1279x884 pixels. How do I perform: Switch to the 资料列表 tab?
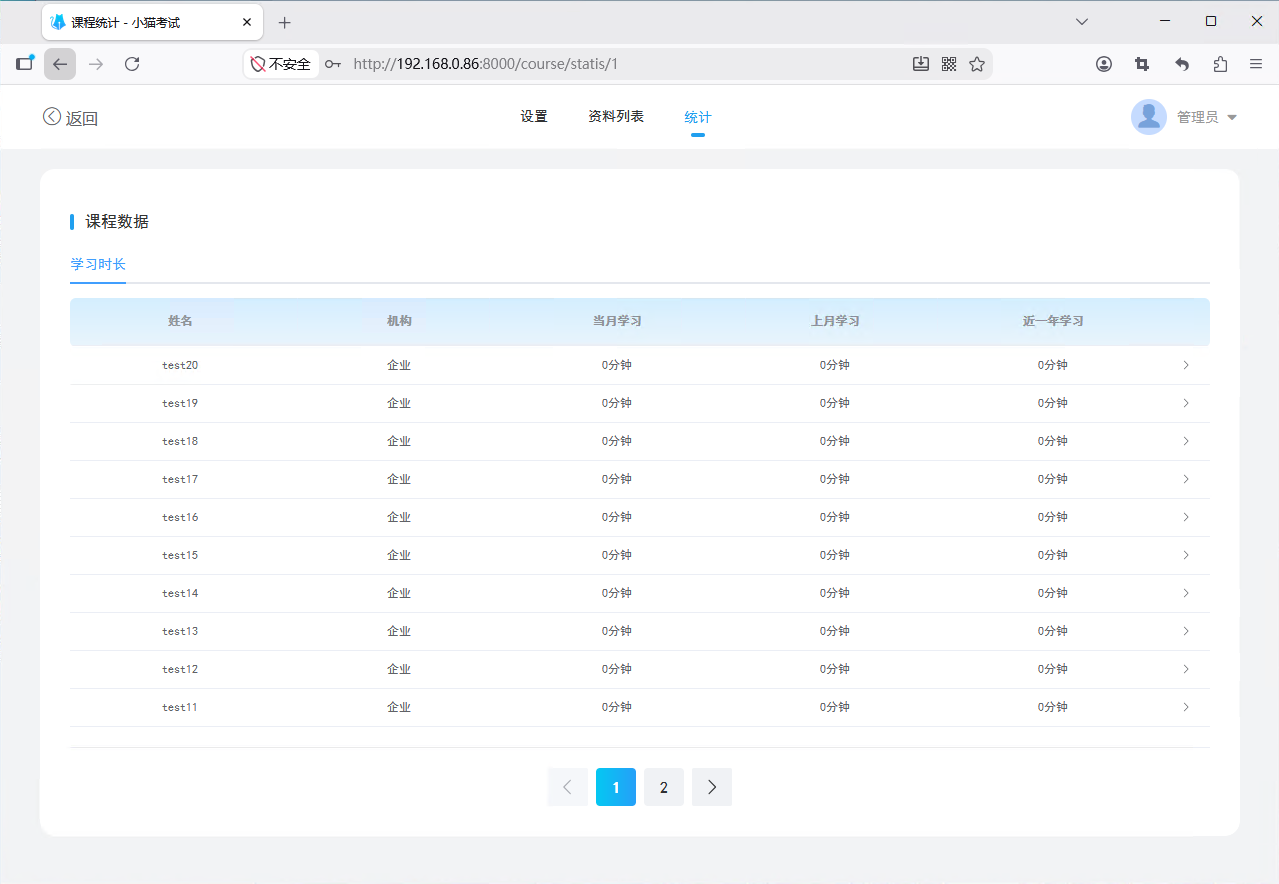(x=616, y=117)
